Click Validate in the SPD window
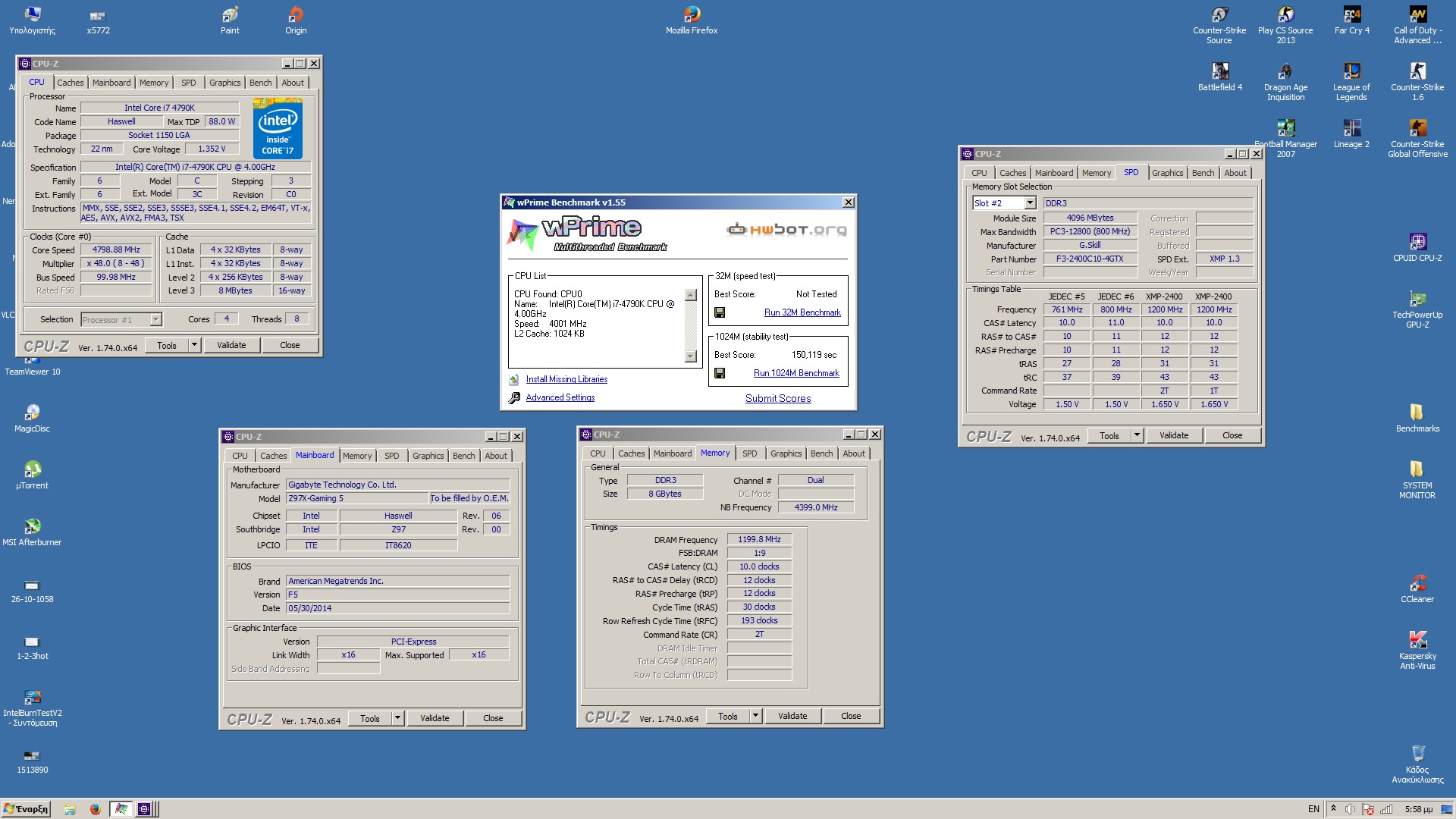This screenshot has height=819, width=1456. (1174, 435)
